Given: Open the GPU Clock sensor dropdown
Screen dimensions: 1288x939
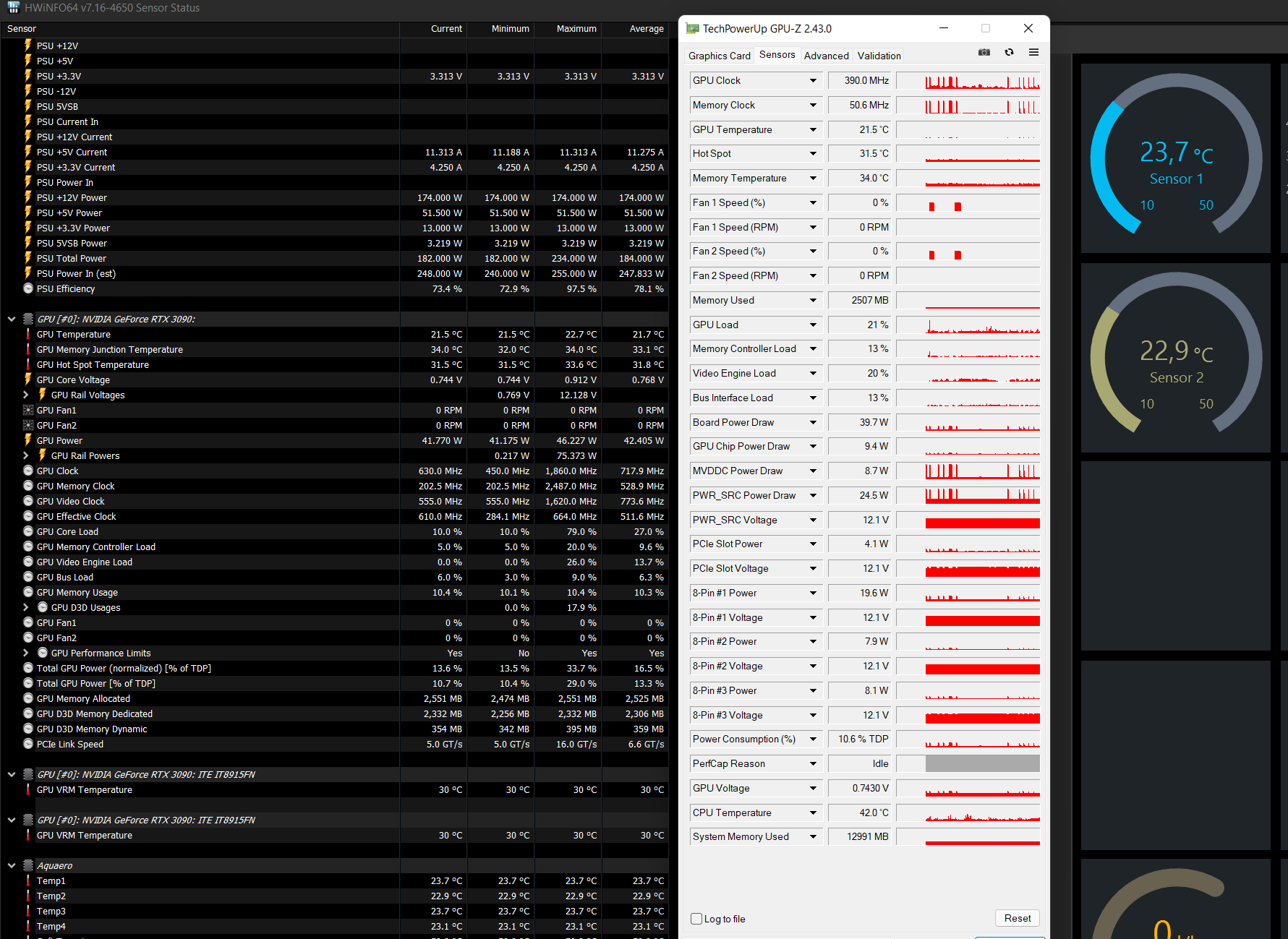Looking at the screenshot, I should [813, 81].
